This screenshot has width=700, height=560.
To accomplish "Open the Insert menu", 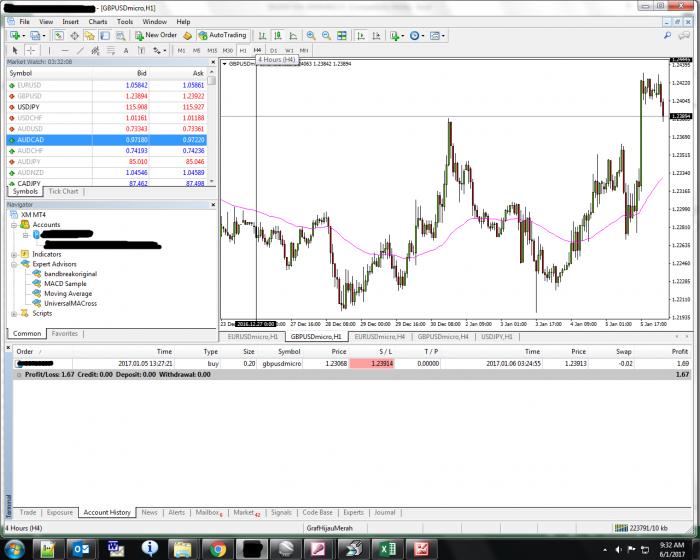I will pyautogui.click(x=71, y=21).
